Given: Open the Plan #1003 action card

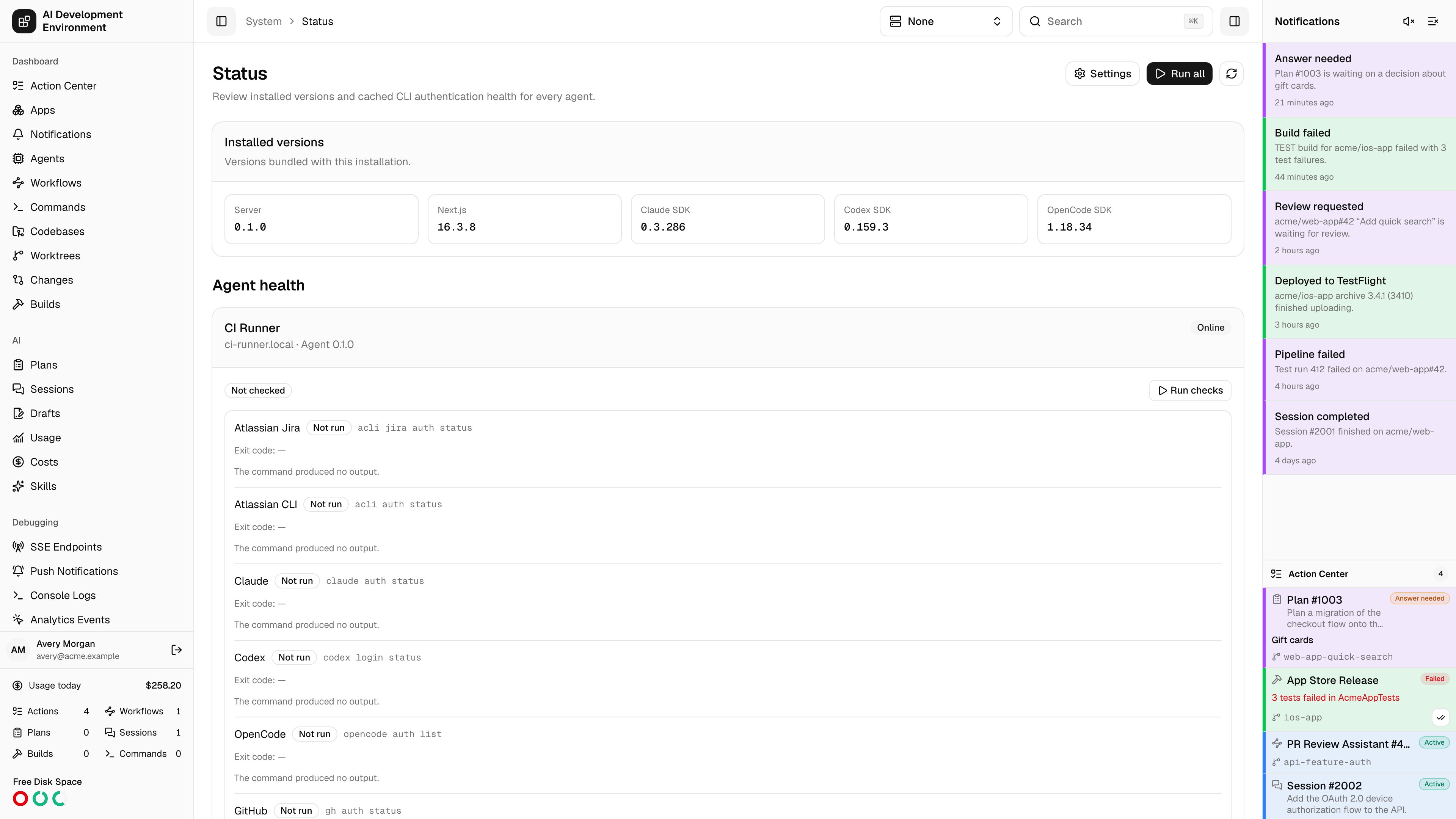Looking at the screenshot, I should 1359,628.
